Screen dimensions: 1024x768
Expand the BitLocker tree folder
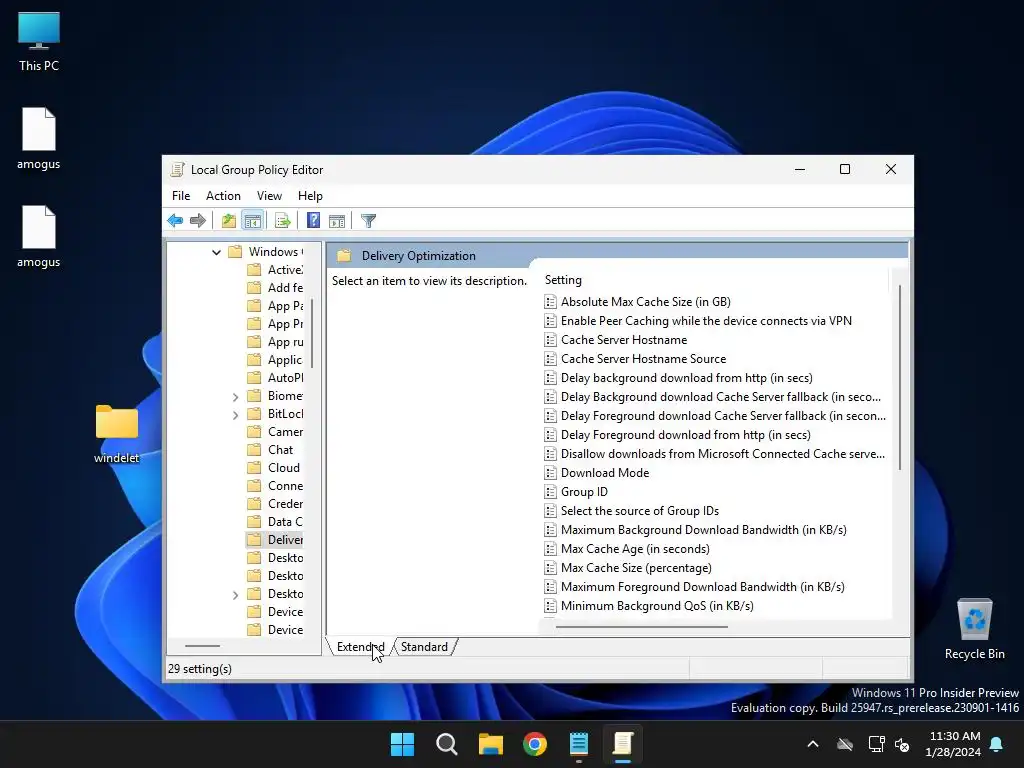pos(235,415)
